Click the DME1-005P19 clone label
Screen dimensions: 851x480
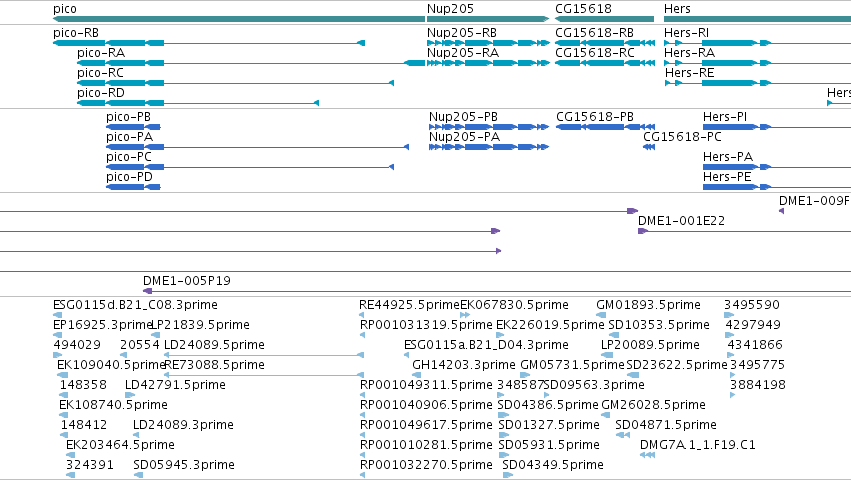coord(187,281)
